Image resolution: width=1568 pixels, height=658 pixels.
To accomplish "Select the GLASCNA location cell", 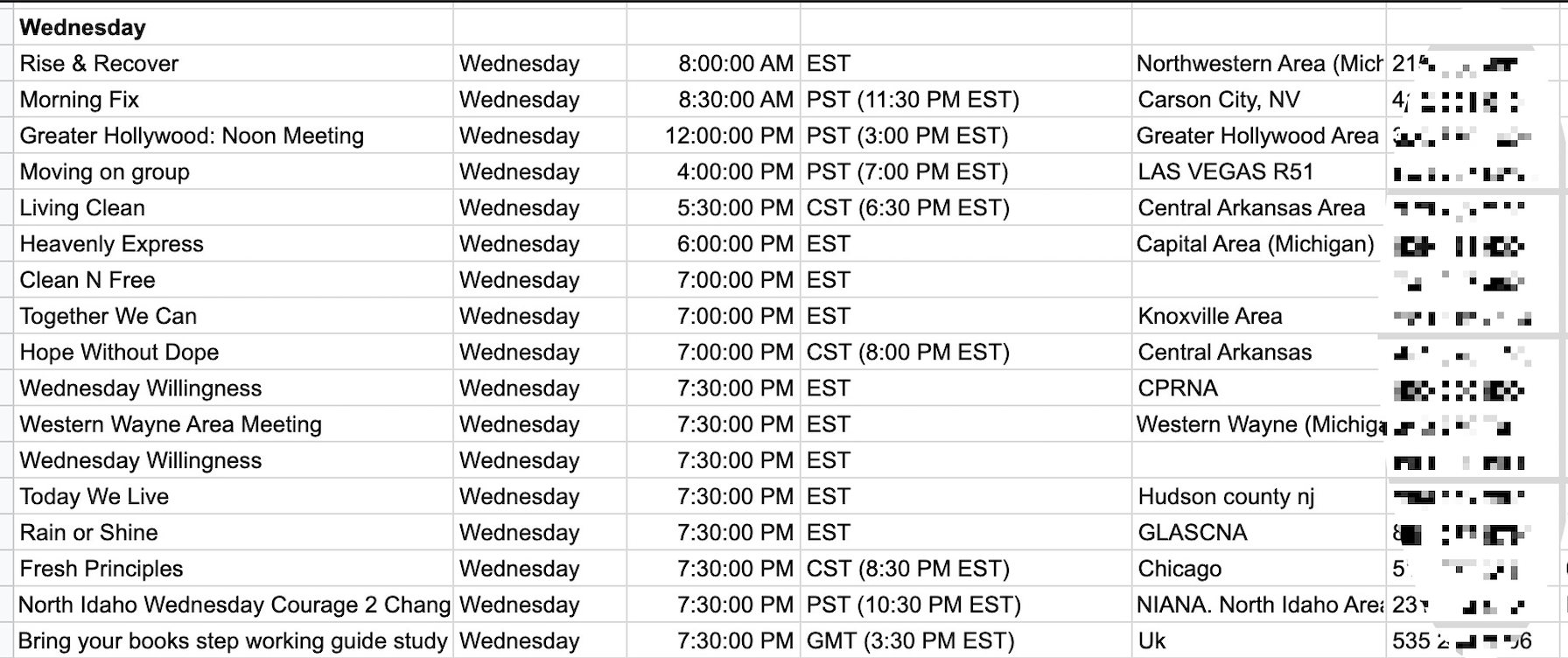I will point(1259,532).
